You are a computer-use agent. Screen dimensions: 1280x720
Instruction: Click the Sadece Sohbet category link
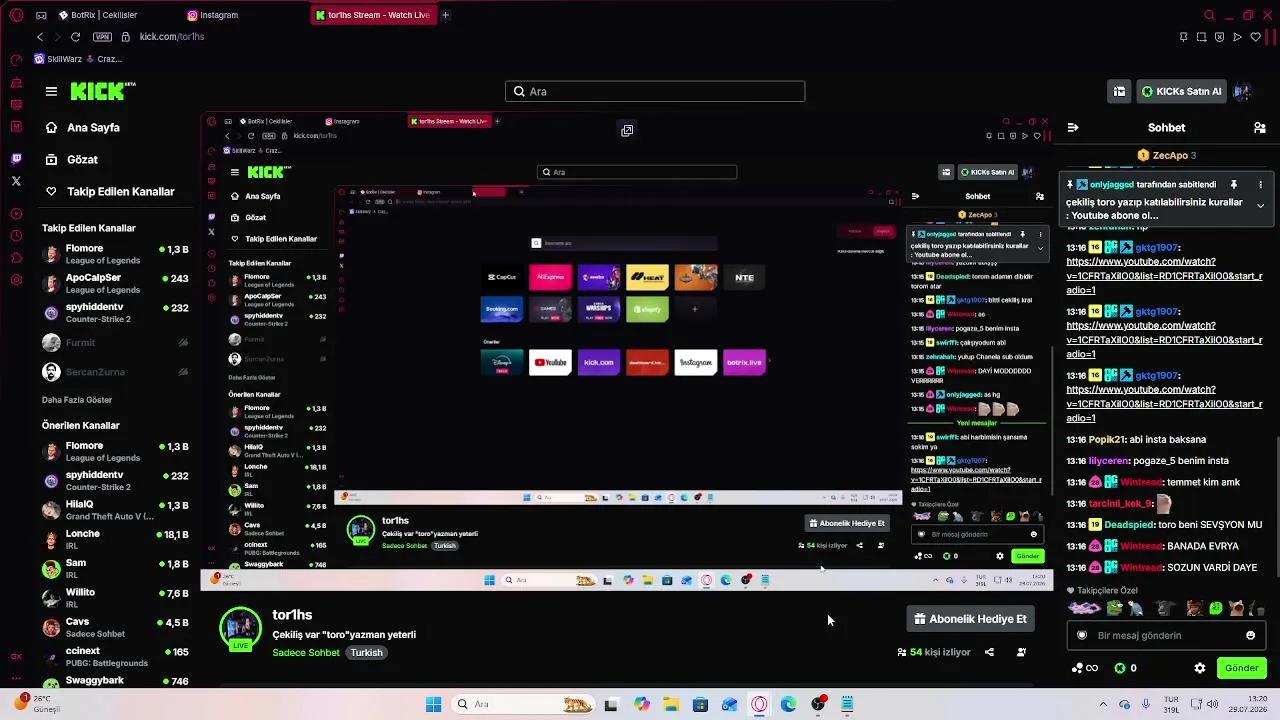tap(306, 652)
